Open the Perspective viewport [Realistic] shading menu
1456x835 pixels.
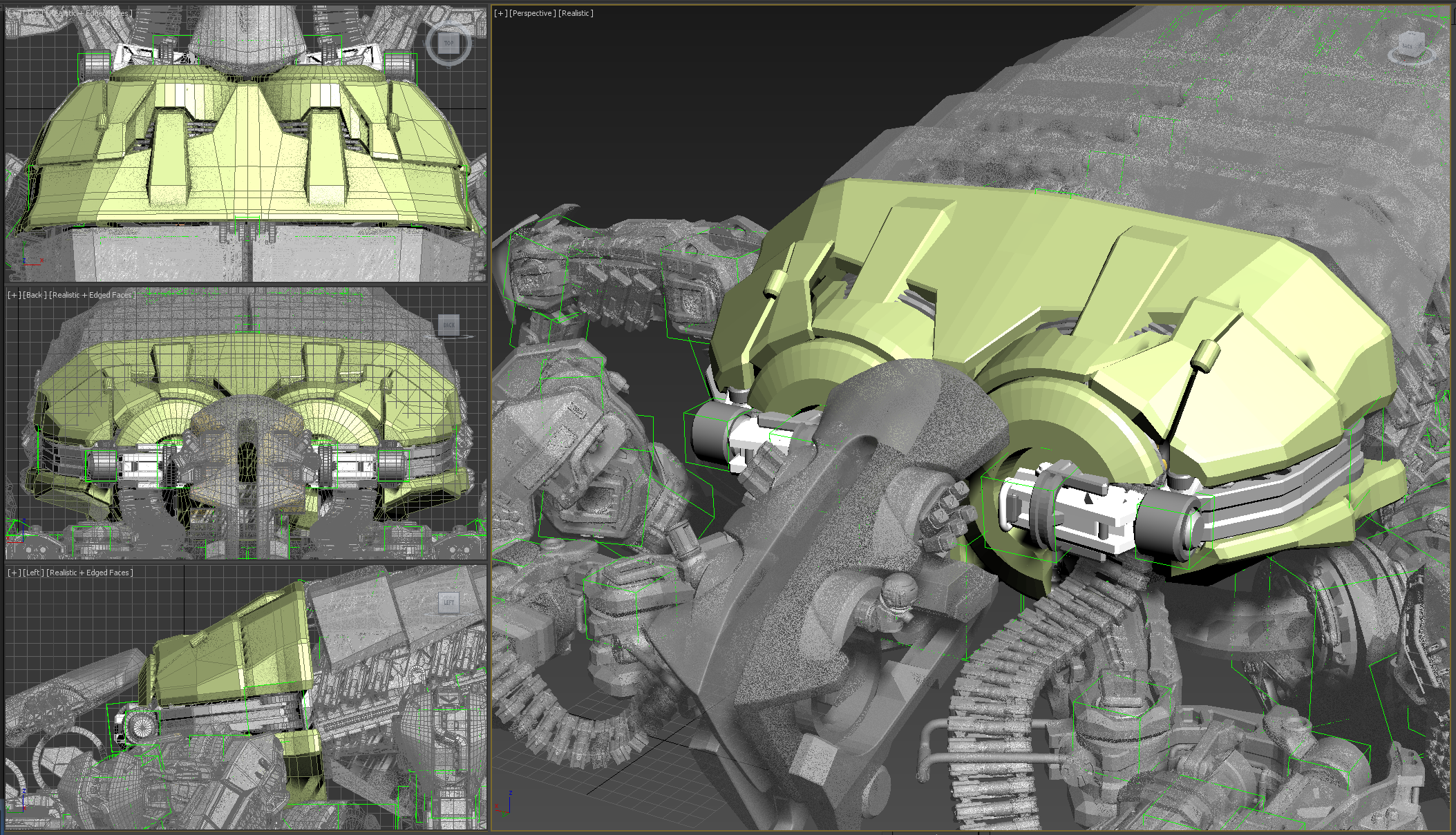(x=576, y=13)
